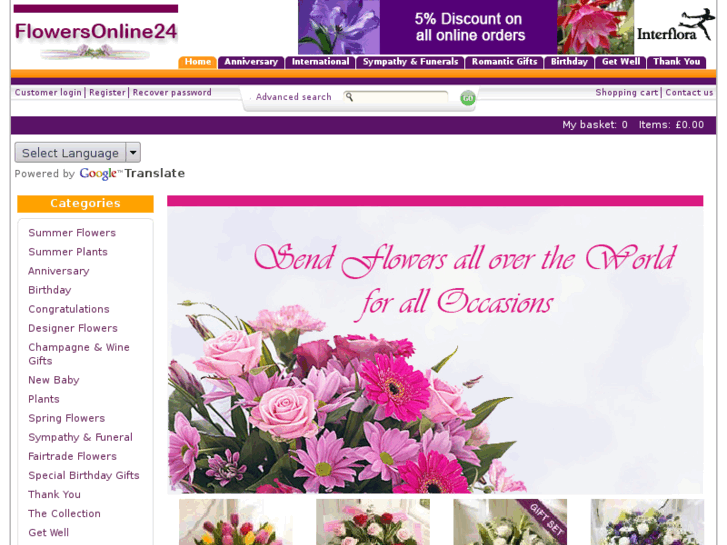Open the Get Well tab

point(621,62)
